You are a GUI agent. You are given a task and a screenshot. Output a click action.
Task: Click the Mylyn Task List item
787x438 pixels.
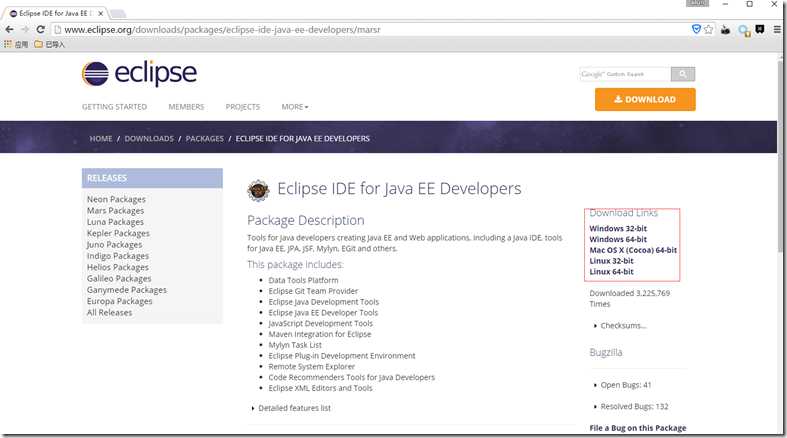(295, 345)
